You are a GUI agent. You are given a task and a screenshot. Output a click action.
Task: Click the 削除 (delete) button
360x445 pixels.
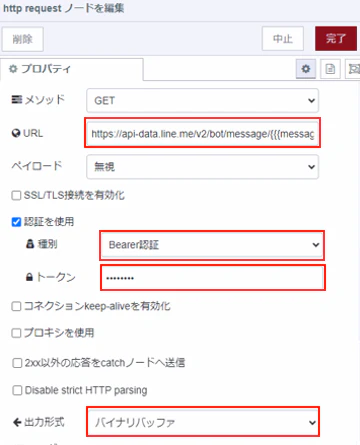point(23,39)
